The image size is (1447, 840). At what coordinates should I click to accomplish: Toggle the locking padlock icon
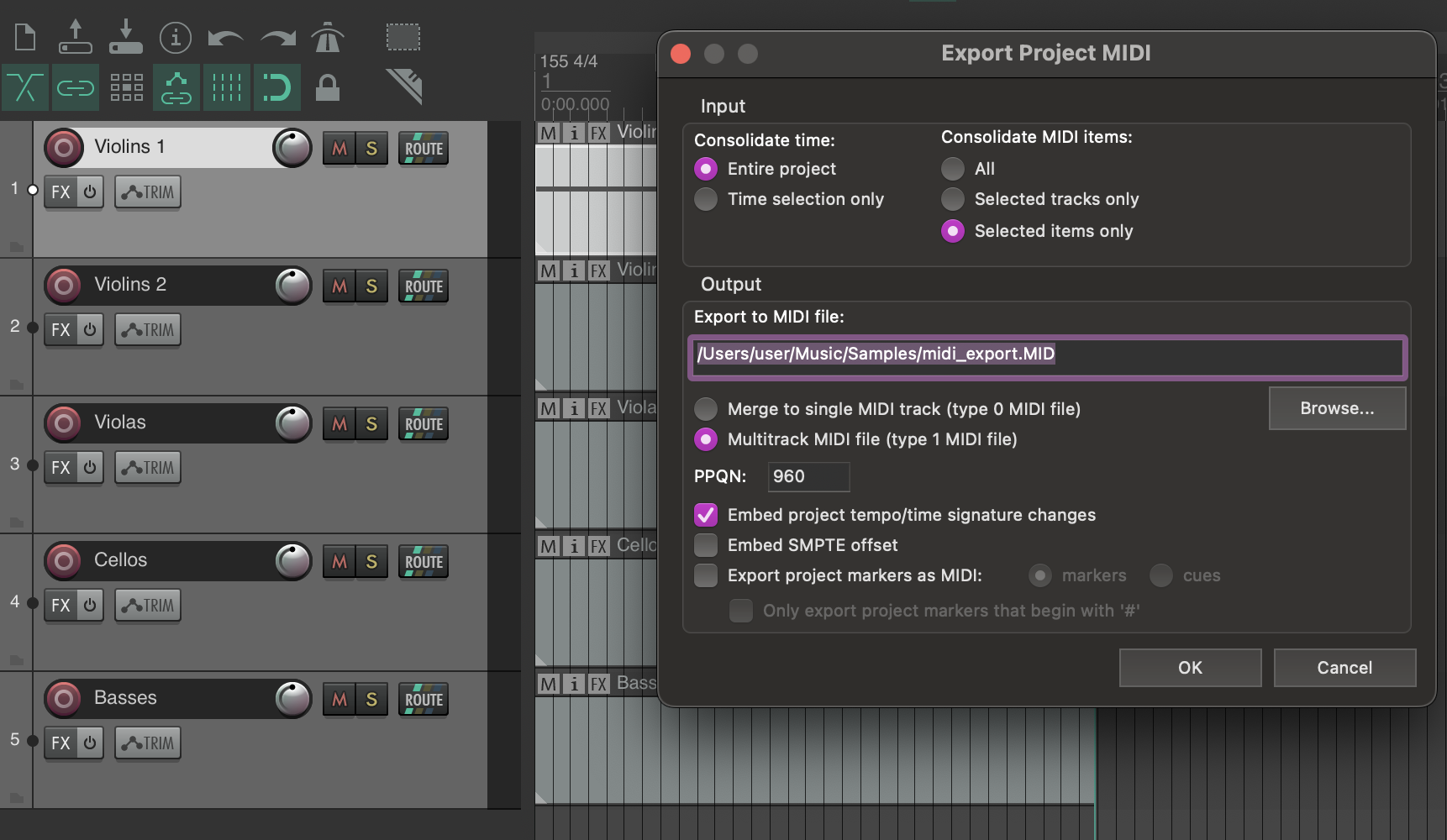[328, 87]
